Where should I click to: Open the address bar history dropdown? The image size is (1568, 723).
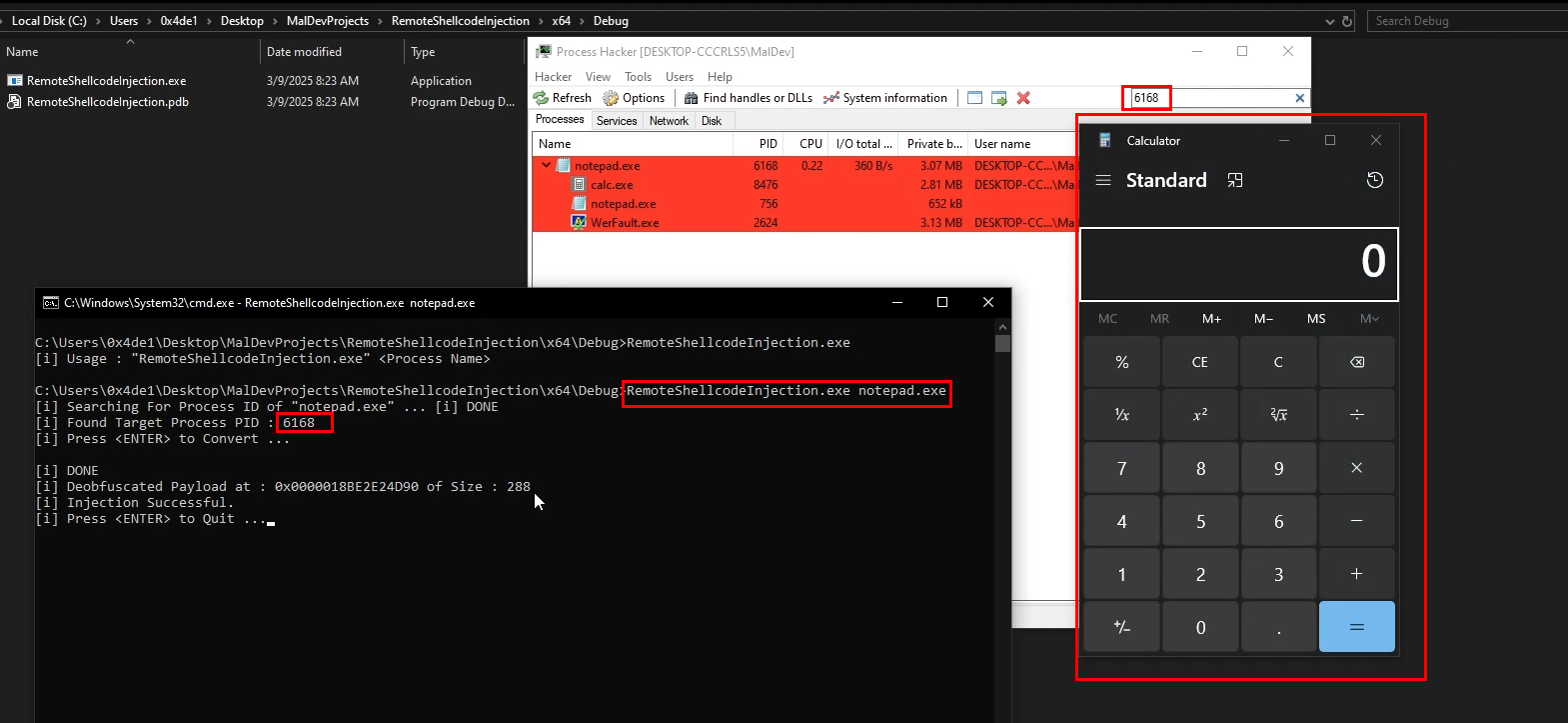[x=1329, y=21]
